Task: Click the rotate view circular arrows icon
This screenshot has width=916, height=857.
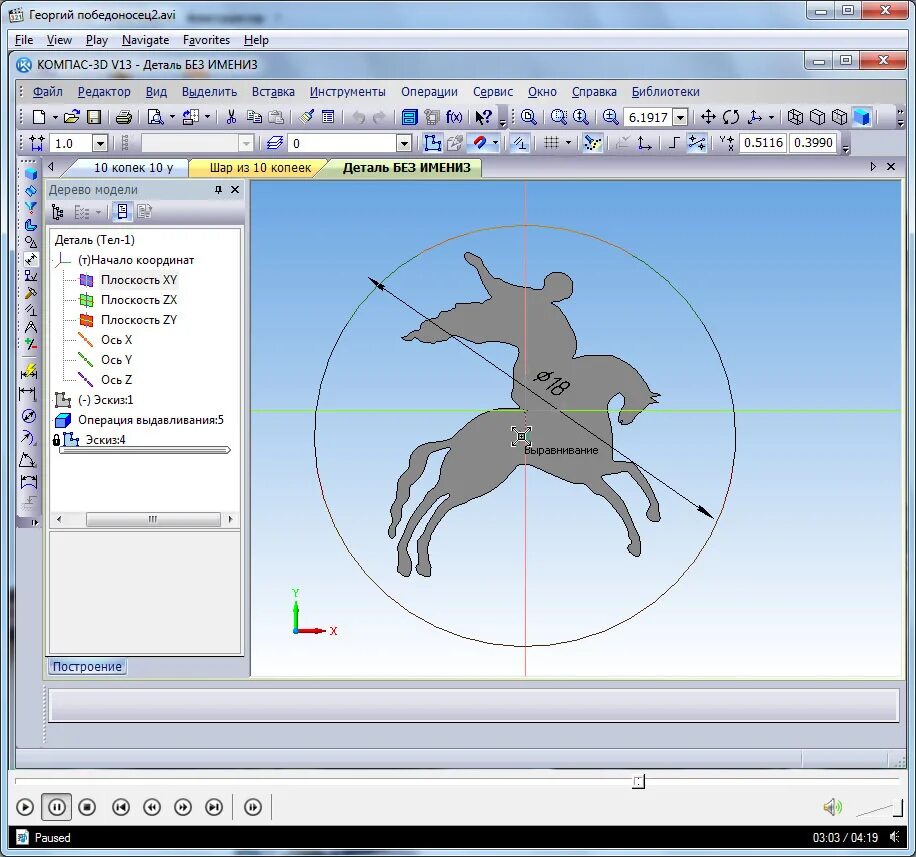Action: pyautogui.click(x=731, y=117)
